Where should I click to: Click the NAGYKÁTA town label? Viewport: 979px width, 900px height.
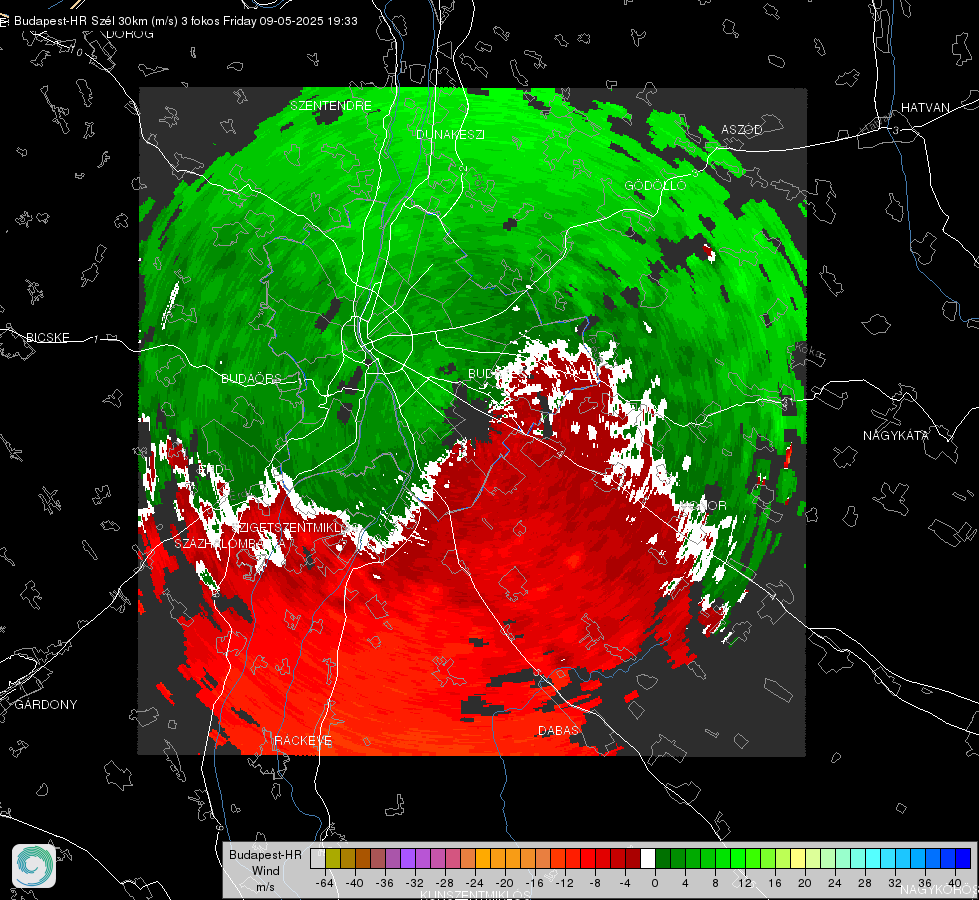896,435
